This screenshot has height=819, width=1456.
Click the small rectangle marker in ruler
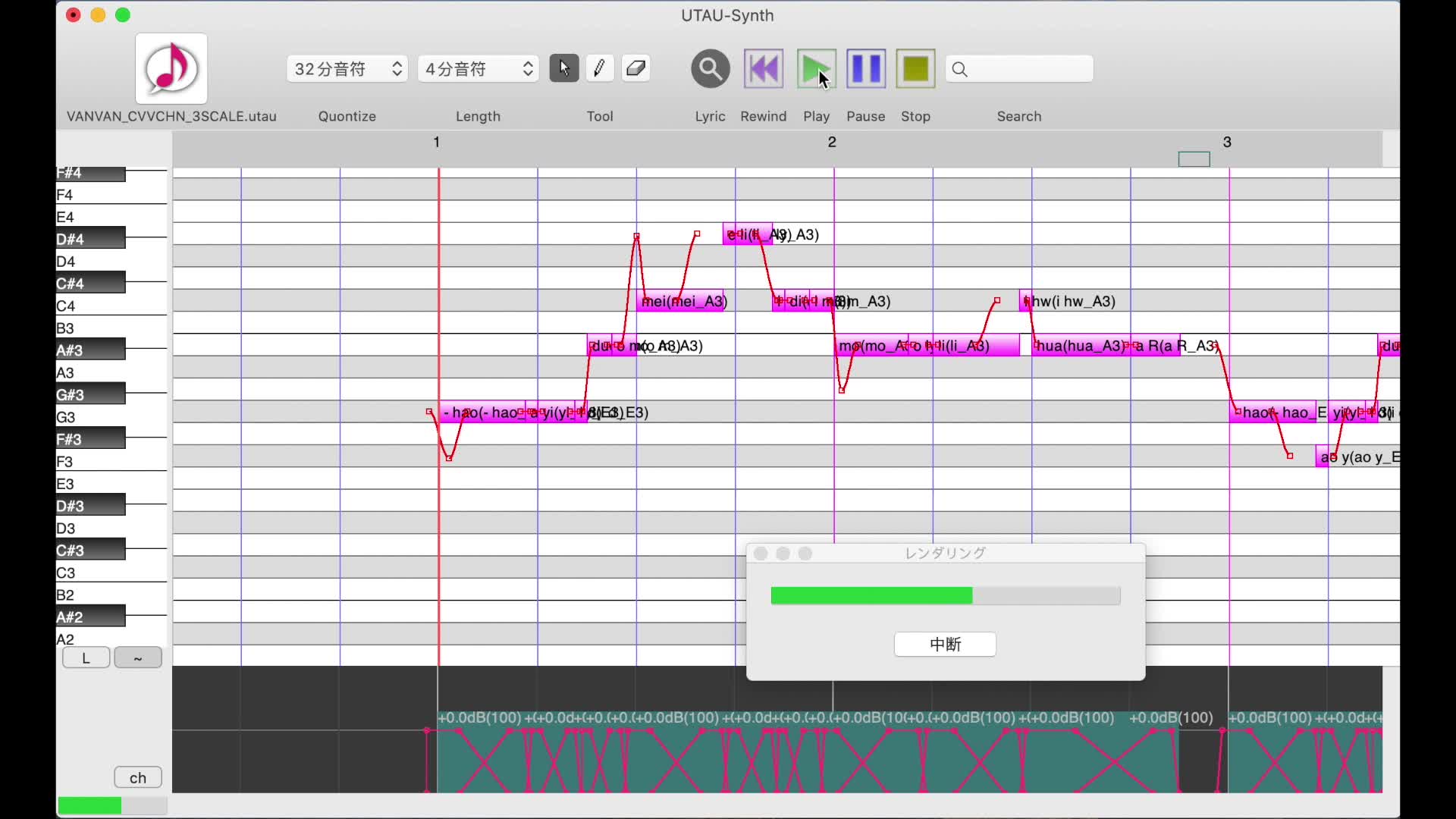tap(1194, 159)
